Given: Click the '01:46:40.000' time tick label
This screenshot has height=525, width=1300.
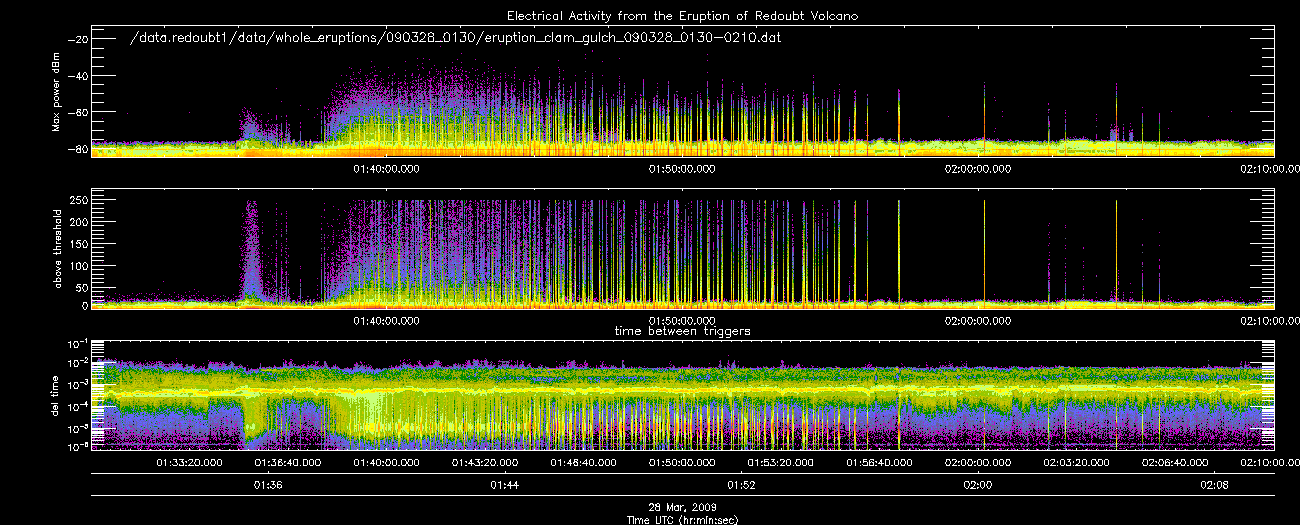Looking at the screenshot, I should pyautogui.click(x=584, y=463).
